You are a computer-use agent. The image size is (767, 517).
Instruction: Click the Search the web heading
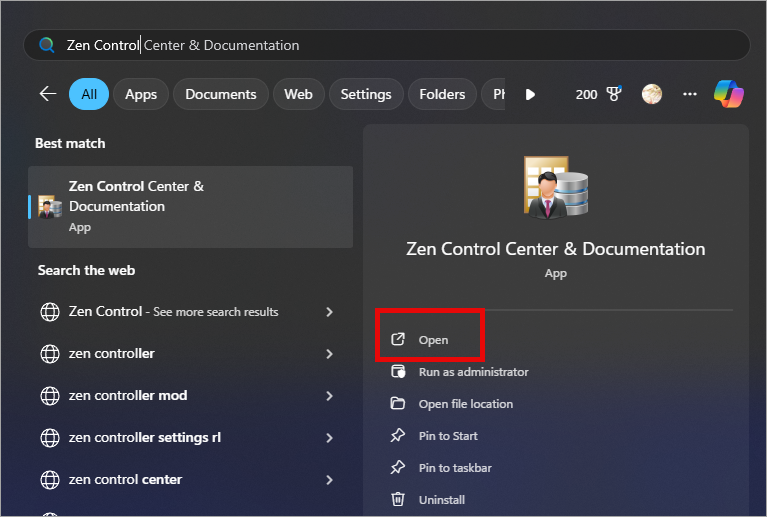point(86,270)
